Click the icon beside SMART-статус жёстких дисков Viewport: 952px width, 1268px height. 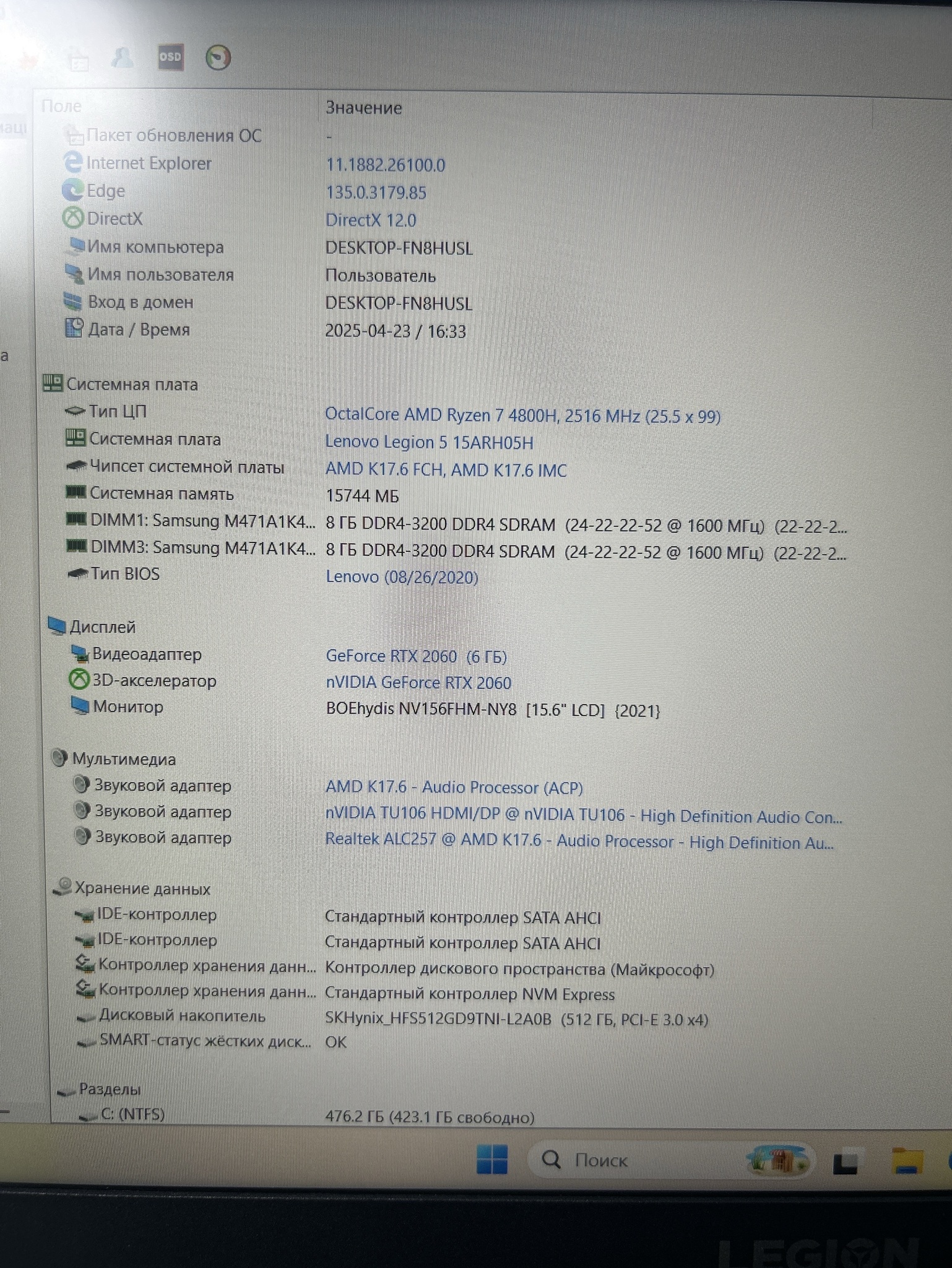coord(86,1042)
